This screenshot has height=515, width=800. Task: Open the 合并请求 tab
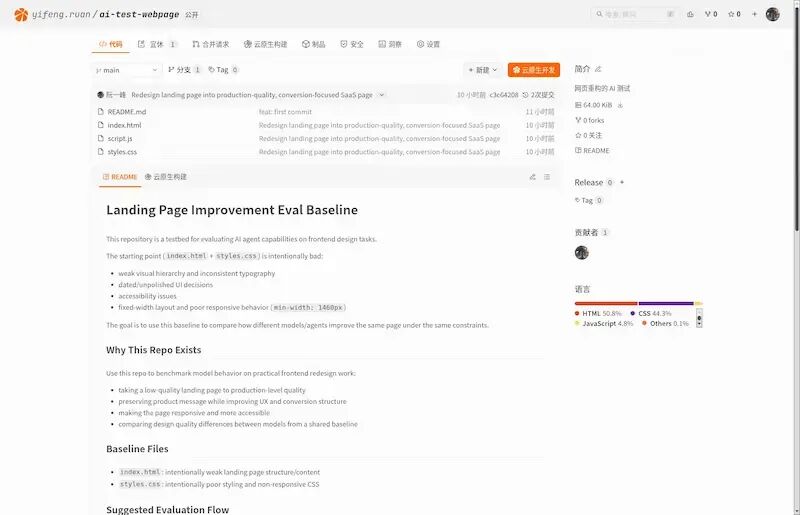click(211, 44)
